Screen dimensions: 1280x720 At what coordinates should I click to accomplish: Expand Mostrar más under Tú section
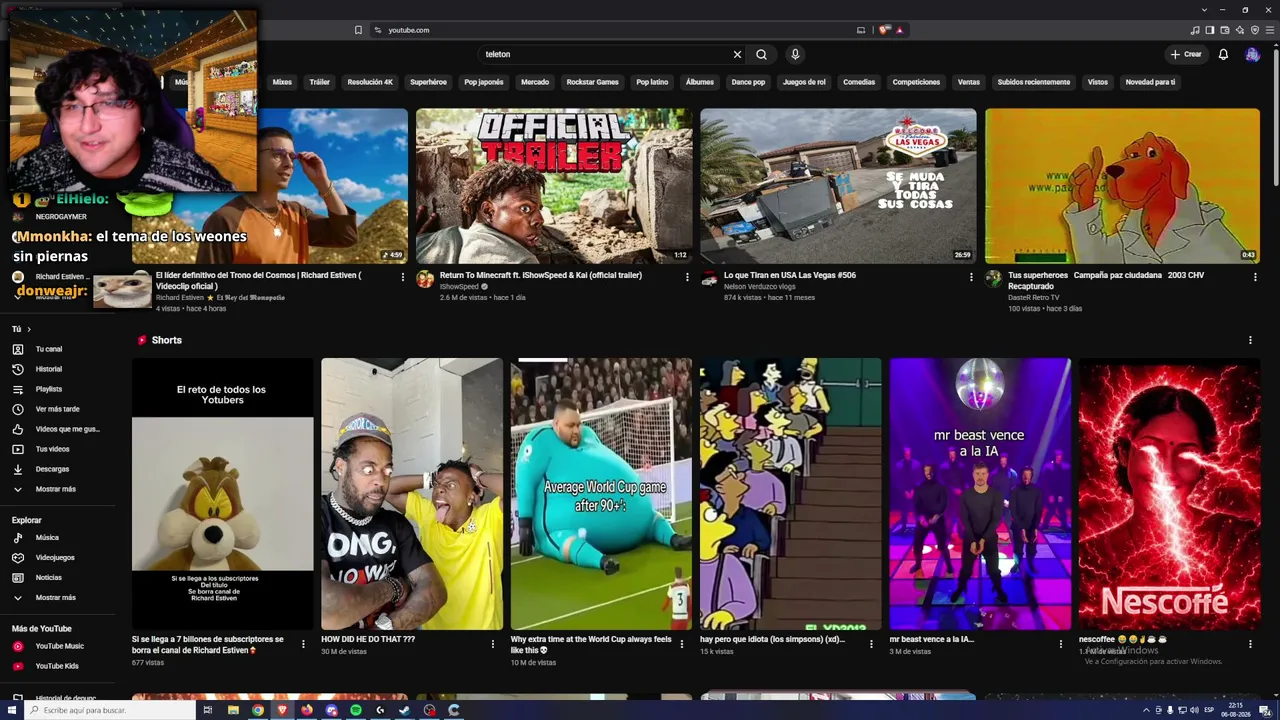click(x=57, y=489)
